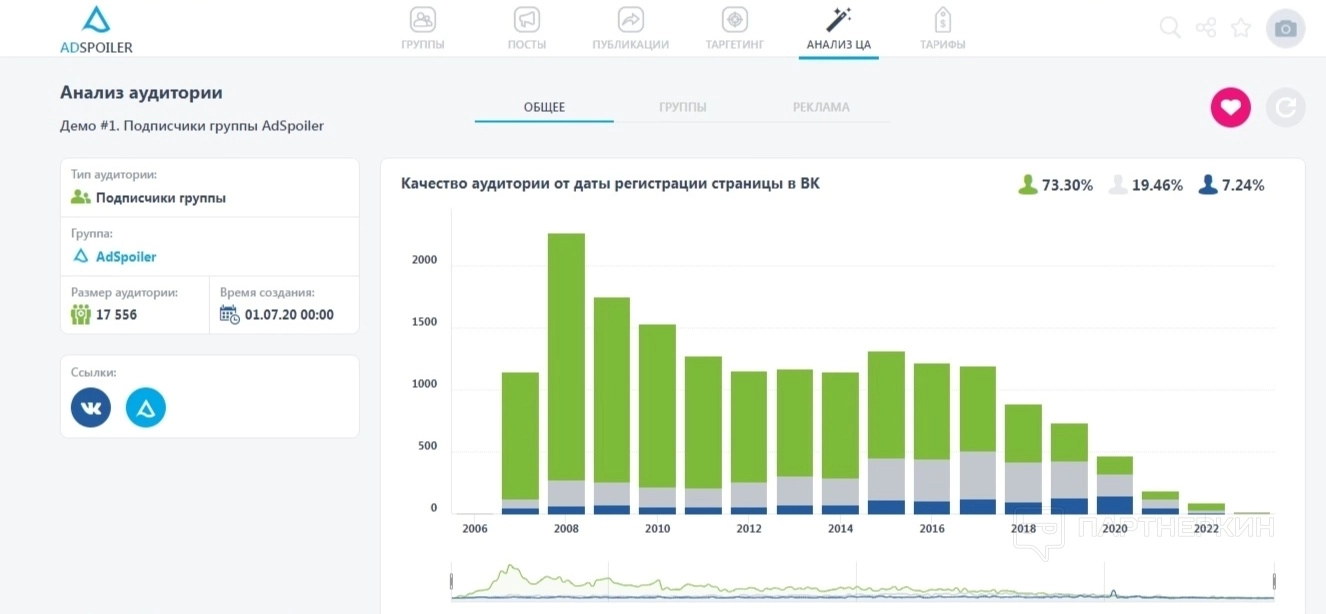Toggle grey audience legend 19.46%
The width and height of the screenshot is (1326, 614).
point(1145,185)
